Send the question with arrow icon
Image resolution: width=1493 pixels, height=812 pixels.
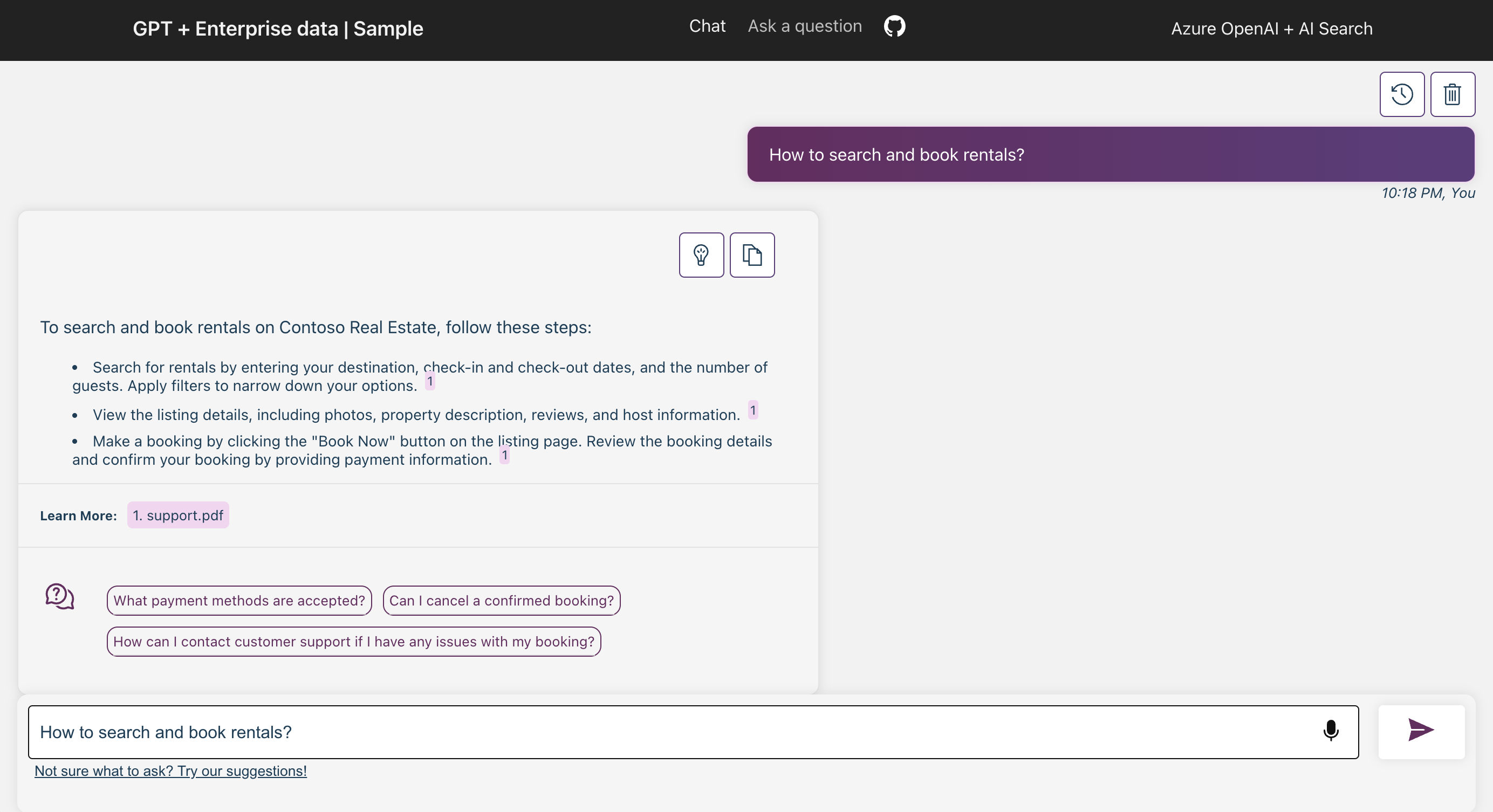coord(1421,731)
